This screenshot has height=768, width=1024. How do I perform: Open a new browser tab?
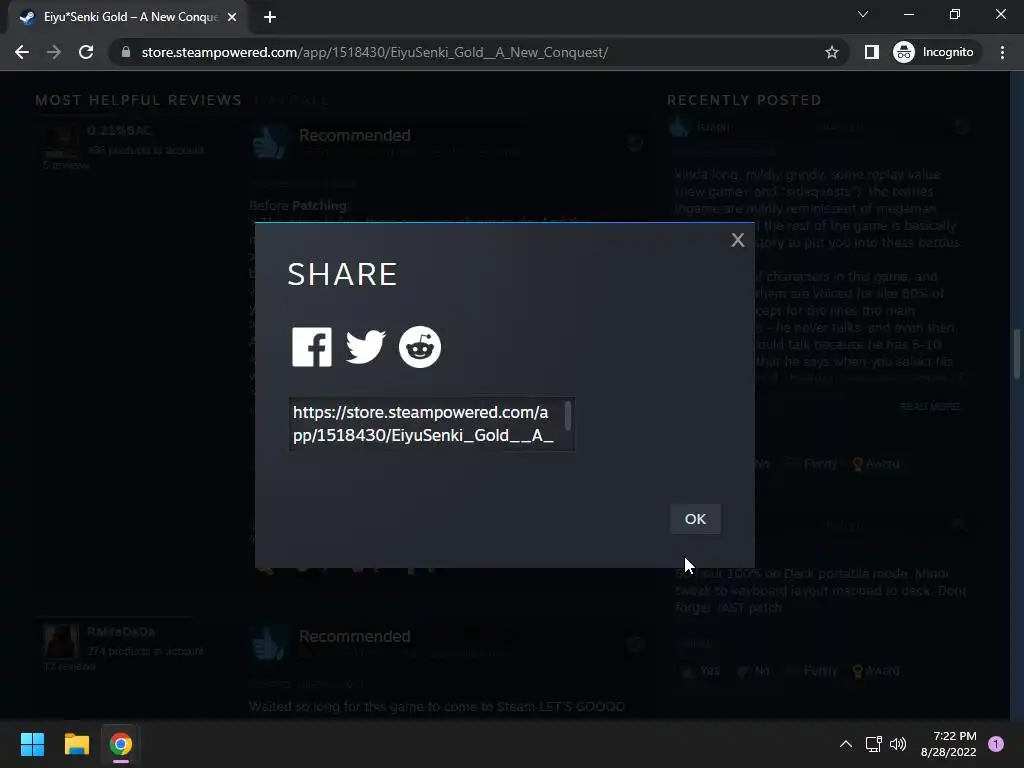coord(270,17)
